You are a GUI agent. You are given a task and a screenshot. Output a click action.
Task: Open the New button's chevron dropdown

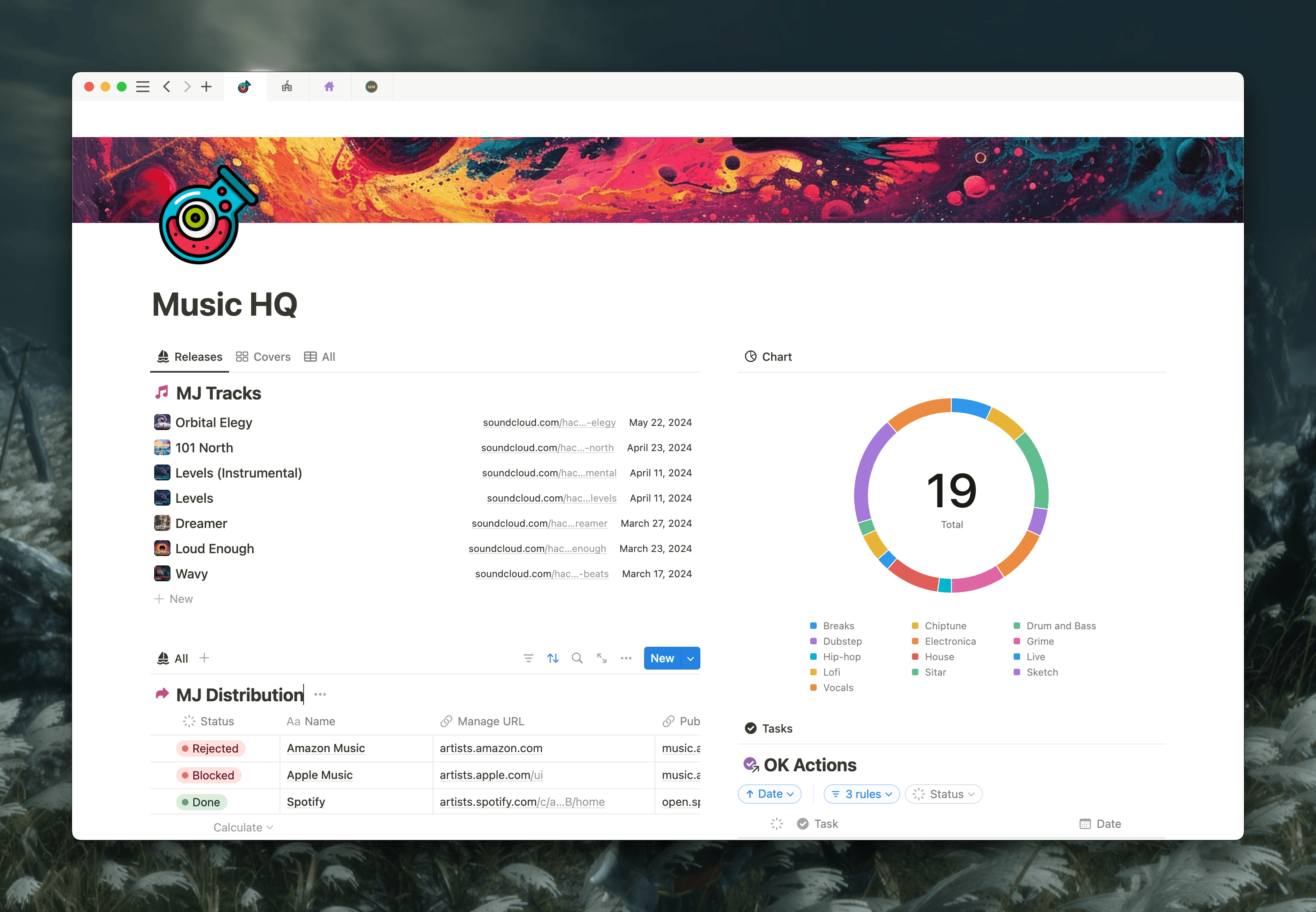click(690, 658)
